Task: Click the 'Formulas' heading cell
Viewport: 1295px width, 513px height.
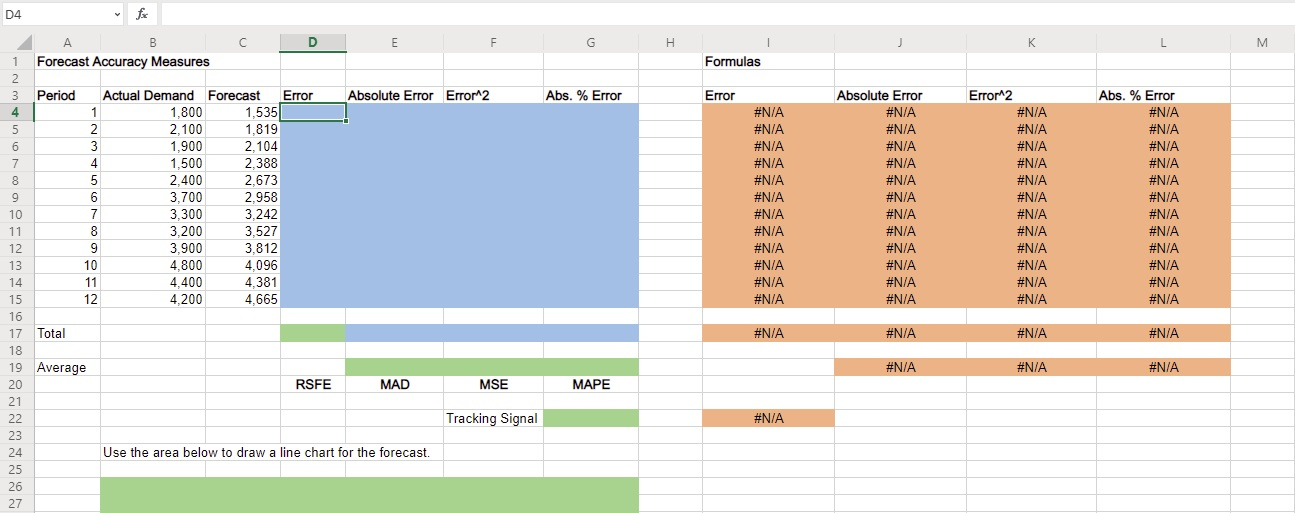Action: point(733,62)
